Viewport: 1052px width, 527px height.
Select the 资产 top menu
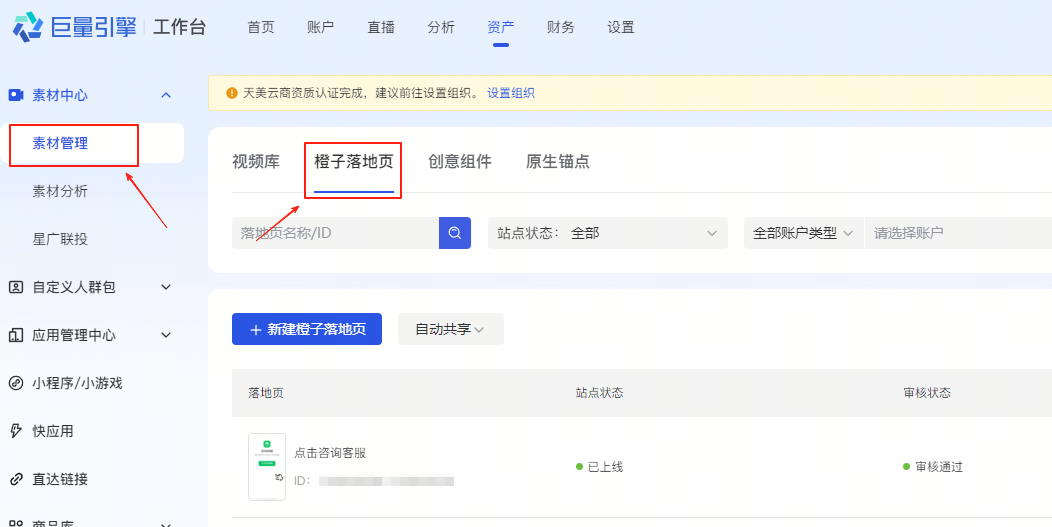(501, 28)
